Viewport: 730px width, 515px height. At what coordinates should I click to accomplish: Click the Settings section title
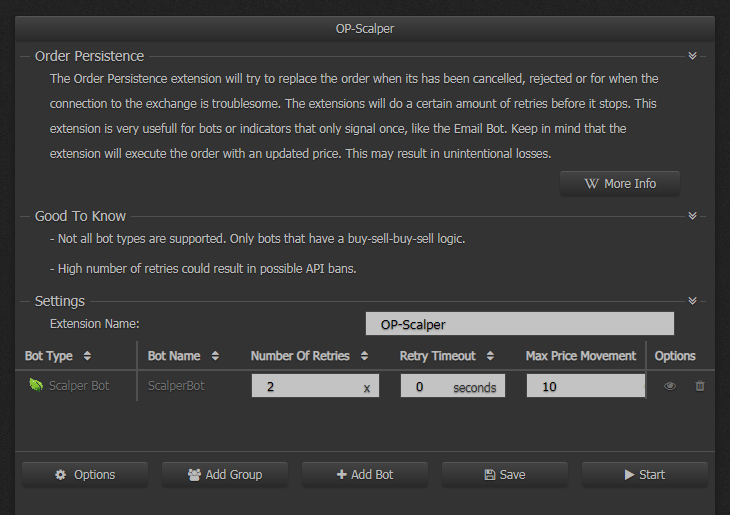pos(60,301)
